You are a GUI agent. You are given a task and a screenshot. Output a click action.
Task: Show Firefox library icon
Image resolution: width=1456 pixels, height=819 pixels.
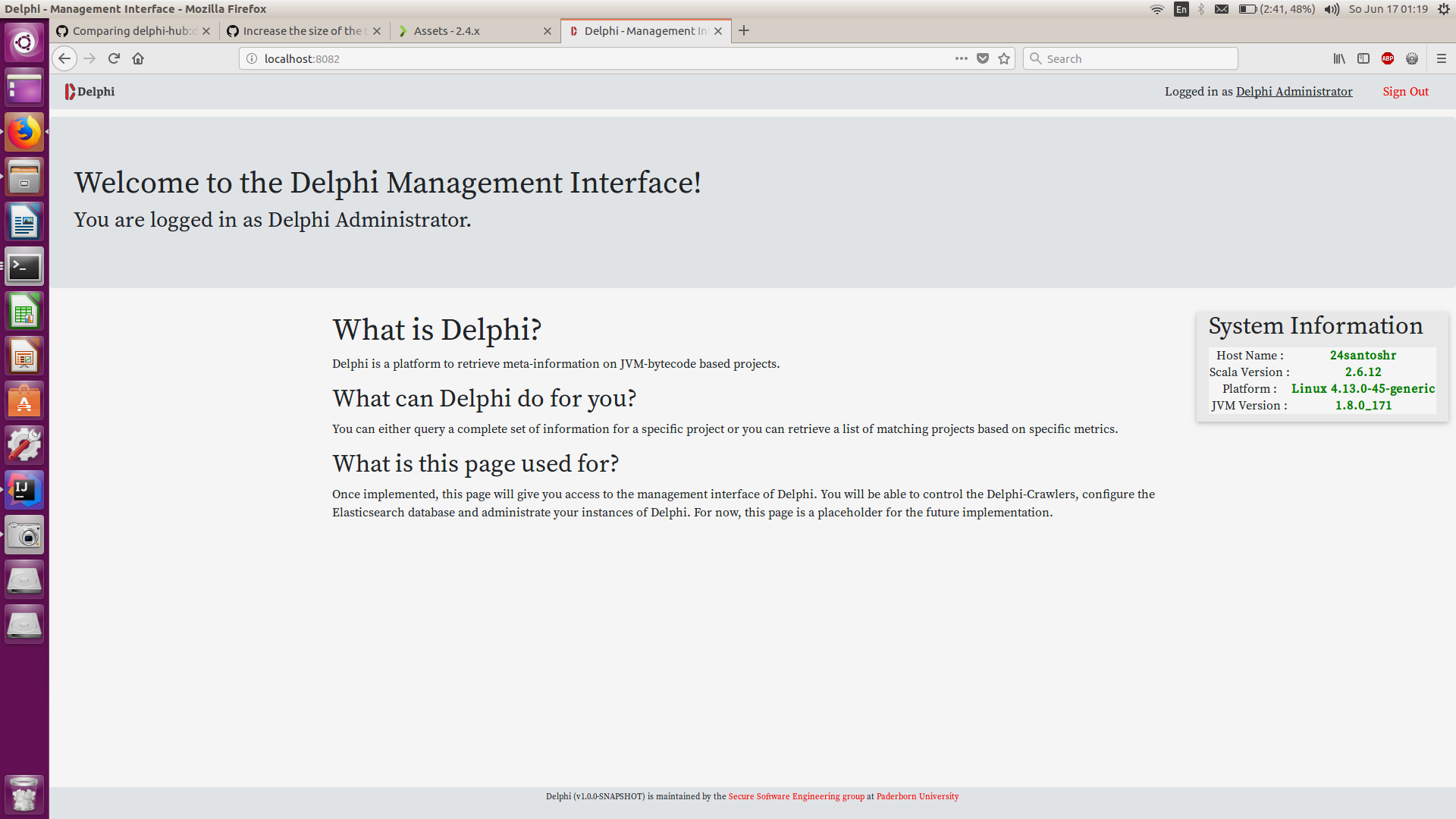pyautogui.click(x=1339, y=58)
